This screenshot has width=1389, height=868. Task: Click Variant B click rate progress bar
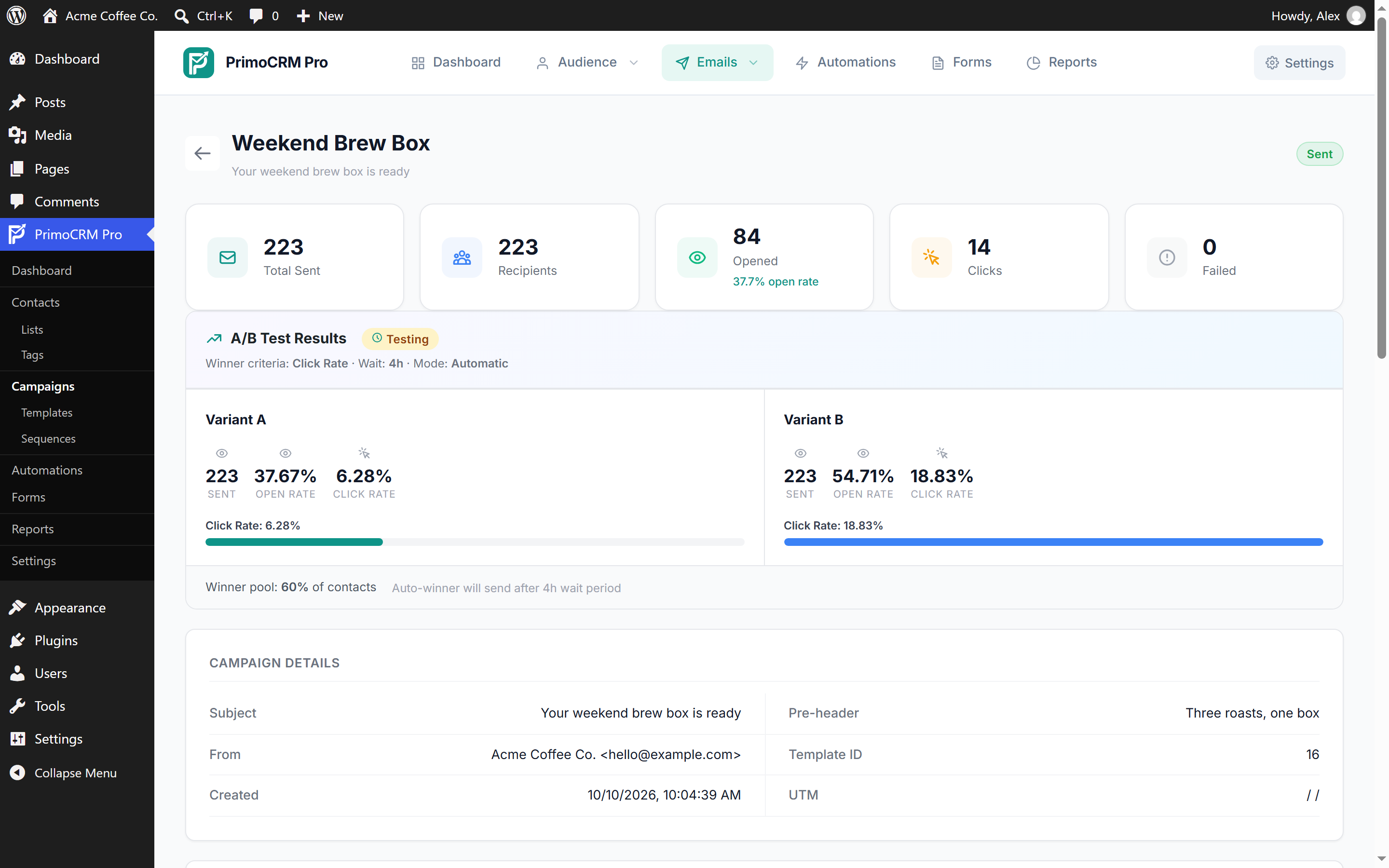(x=1053, y=542)
